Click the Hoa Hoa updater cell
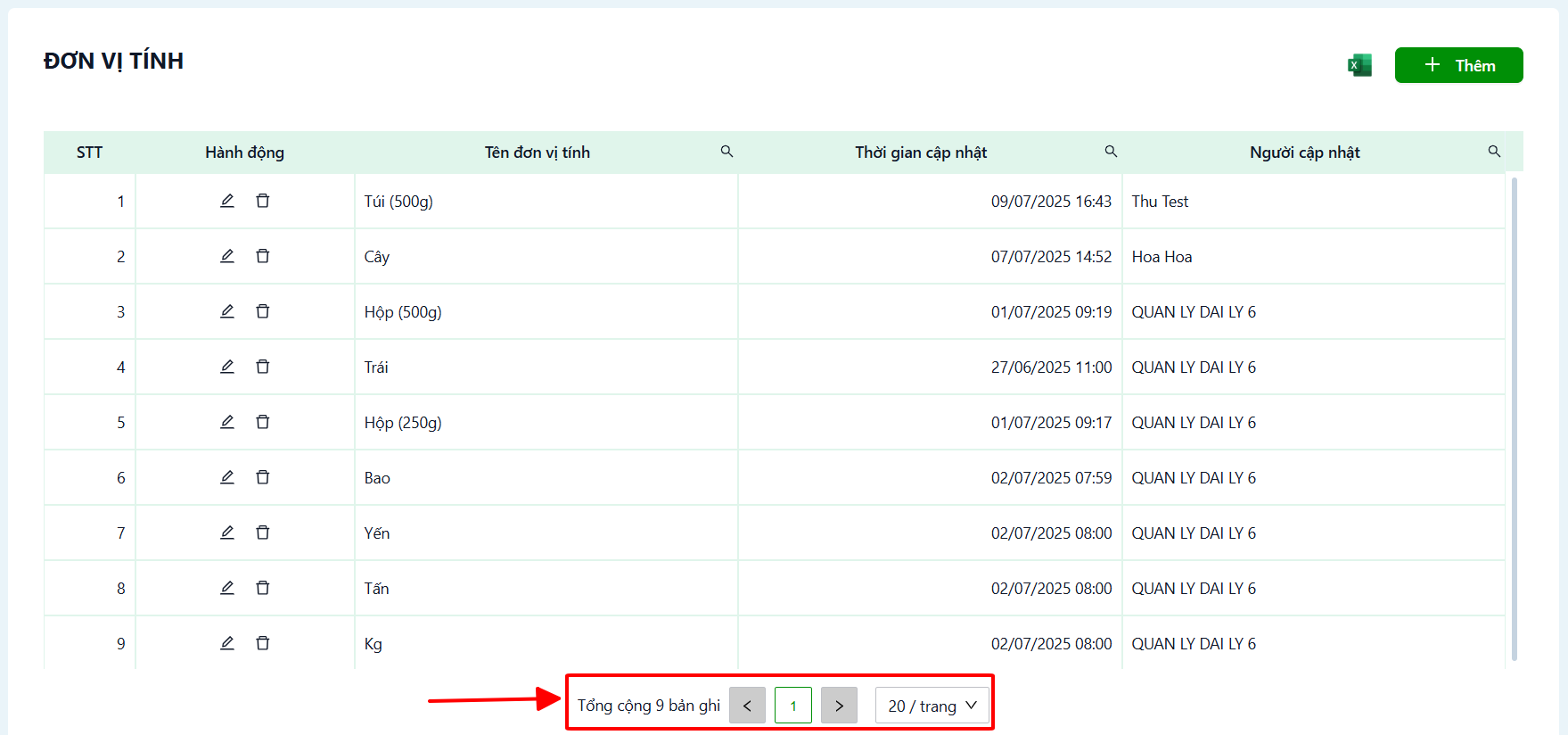Image resolution: width=1568 pixels, height=735 pixels. click(x=1313, y=257)
